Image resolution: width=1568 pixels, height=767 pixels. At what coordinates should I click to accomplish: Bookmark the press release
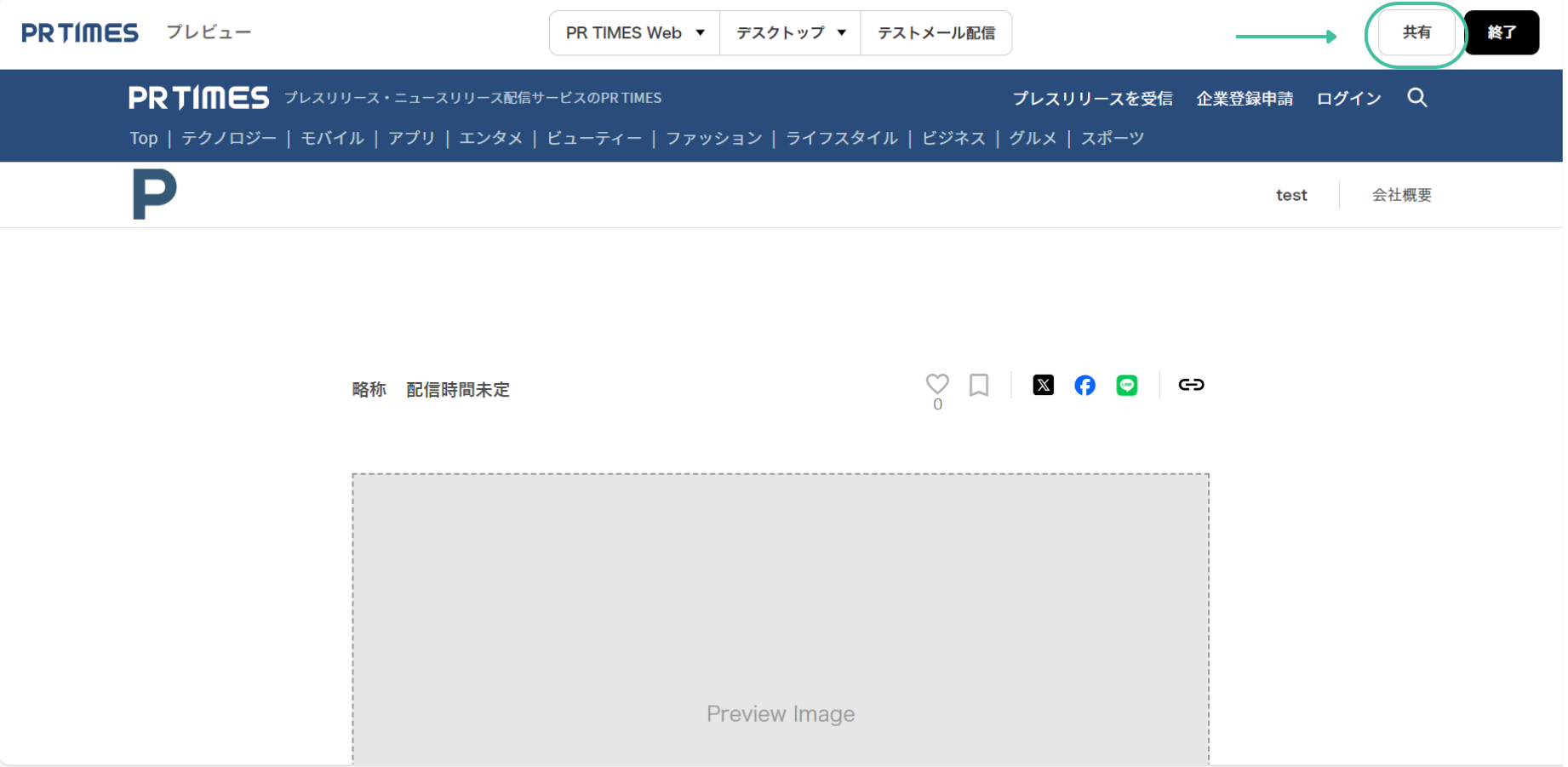pyautogui.click(x=979, y=385)
